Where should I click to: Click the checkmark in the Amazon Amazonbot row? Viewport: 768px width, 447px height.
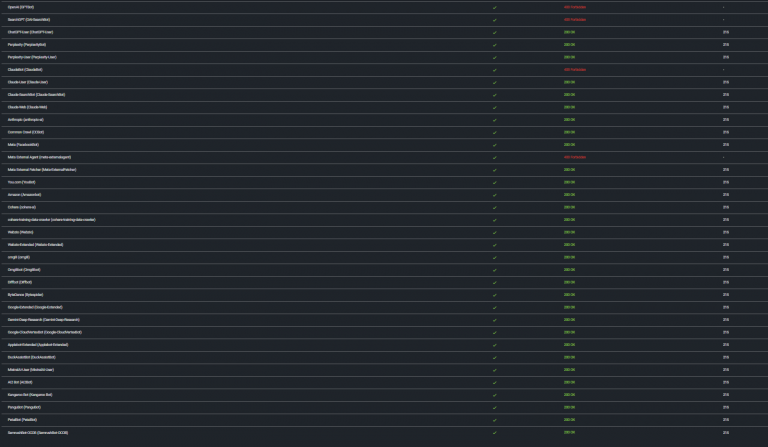(x=494, y=194)
